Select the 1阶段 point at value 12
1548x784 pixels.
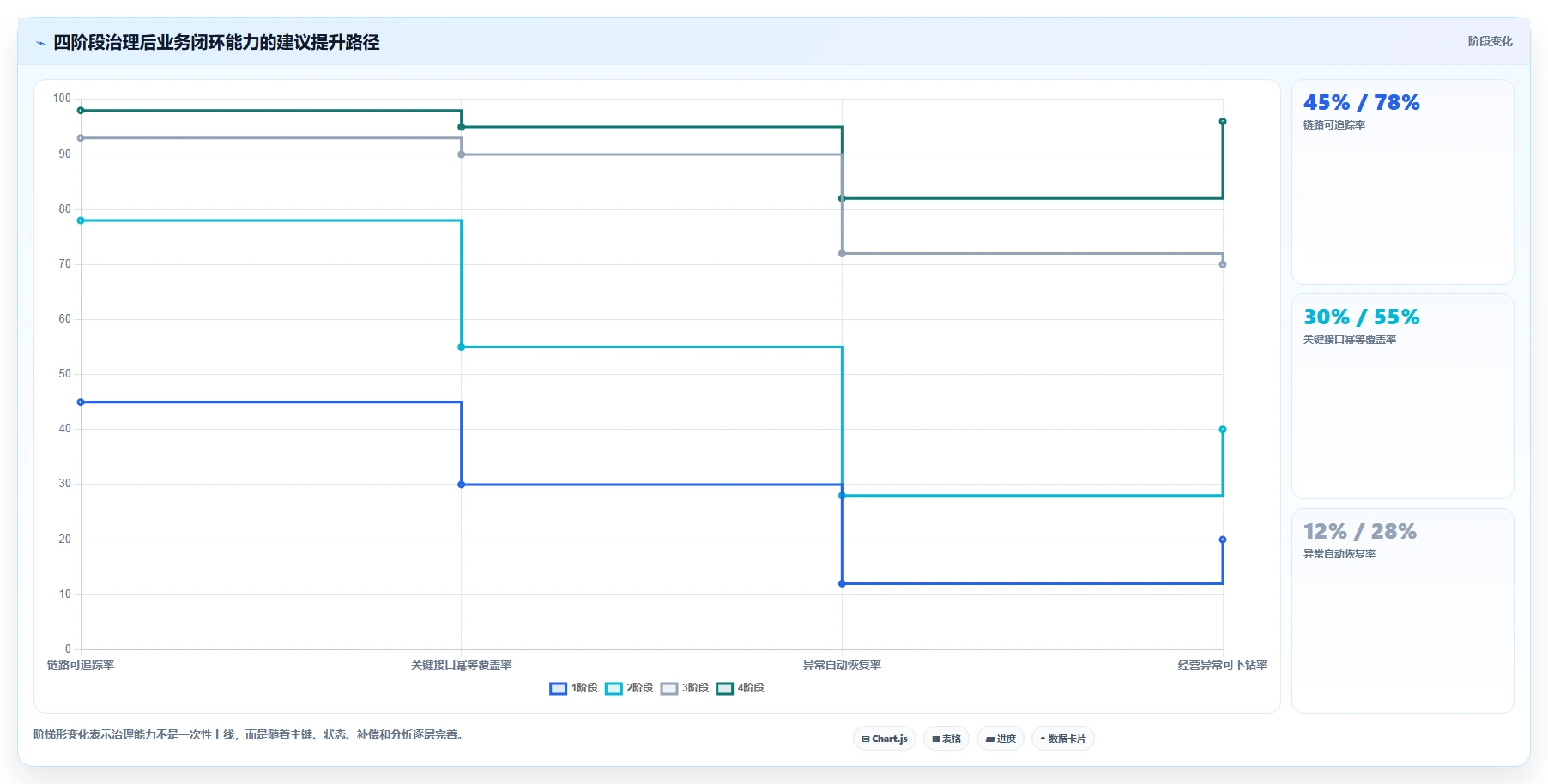coord(842,583)
